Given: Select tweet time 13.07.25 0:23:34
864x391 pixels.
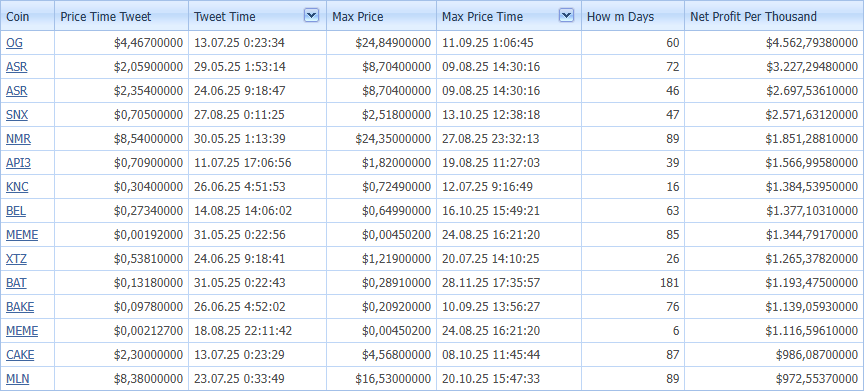Looking at the screenshot, I should (x=257, y=42).
